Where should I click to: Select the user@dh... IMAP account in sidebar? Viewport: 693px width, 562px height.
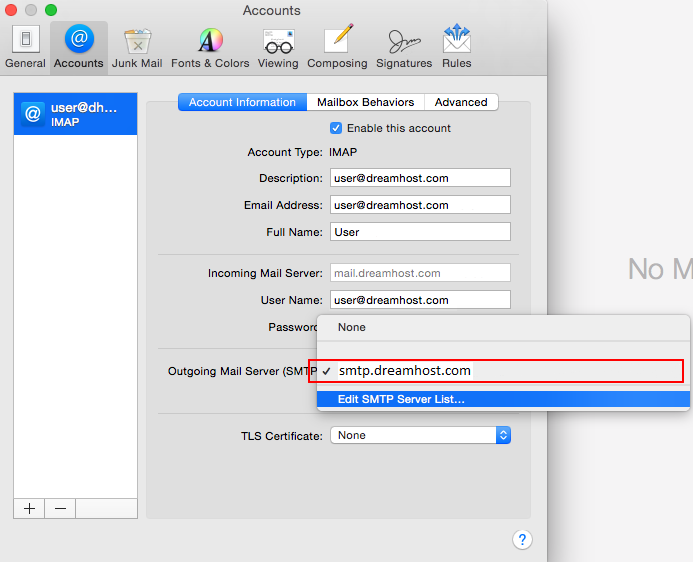coord(76,114)
